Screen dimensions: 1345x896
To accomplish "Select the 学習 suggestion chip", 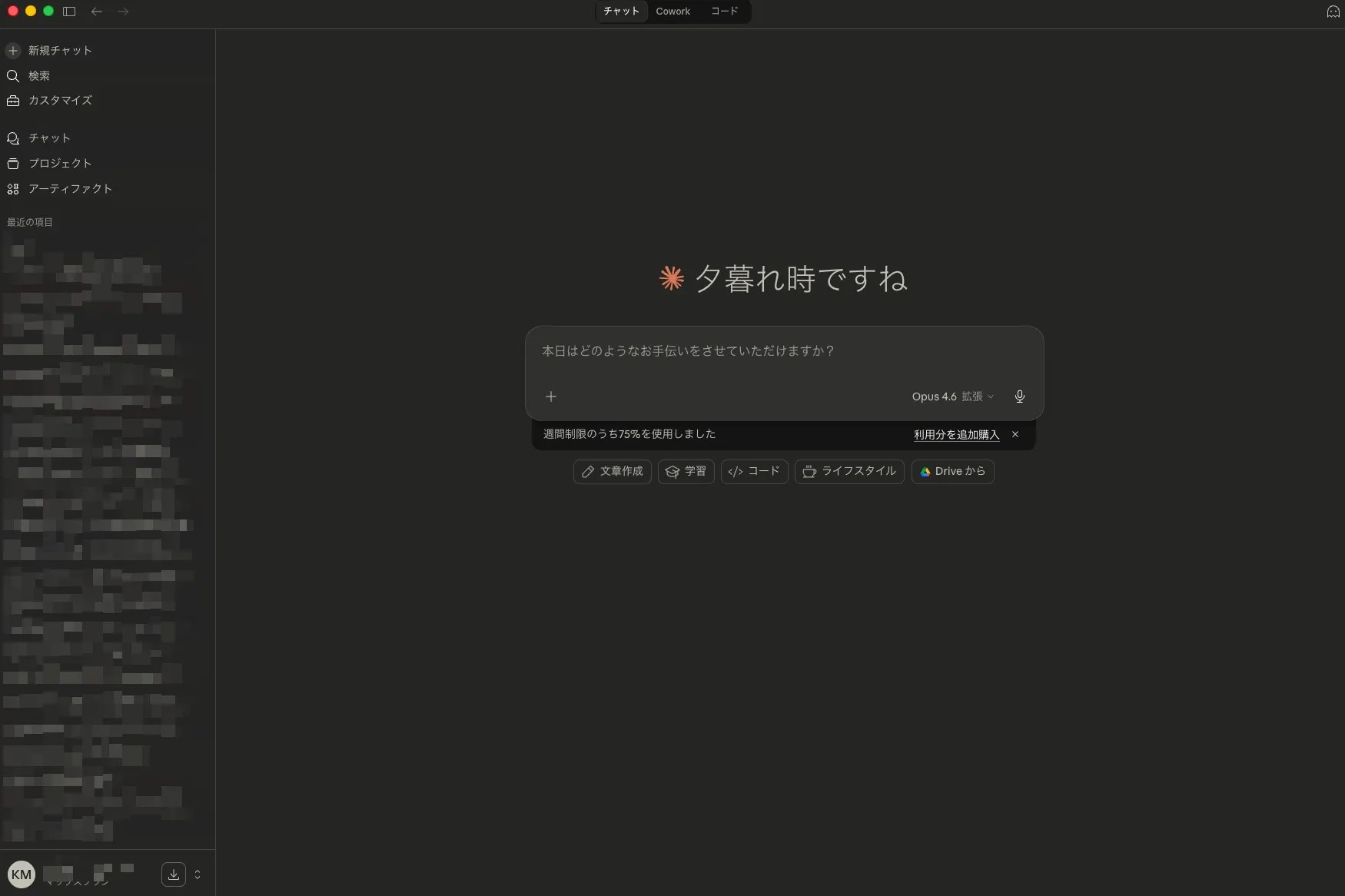I will pyautogui.click(x=686, y=472).
